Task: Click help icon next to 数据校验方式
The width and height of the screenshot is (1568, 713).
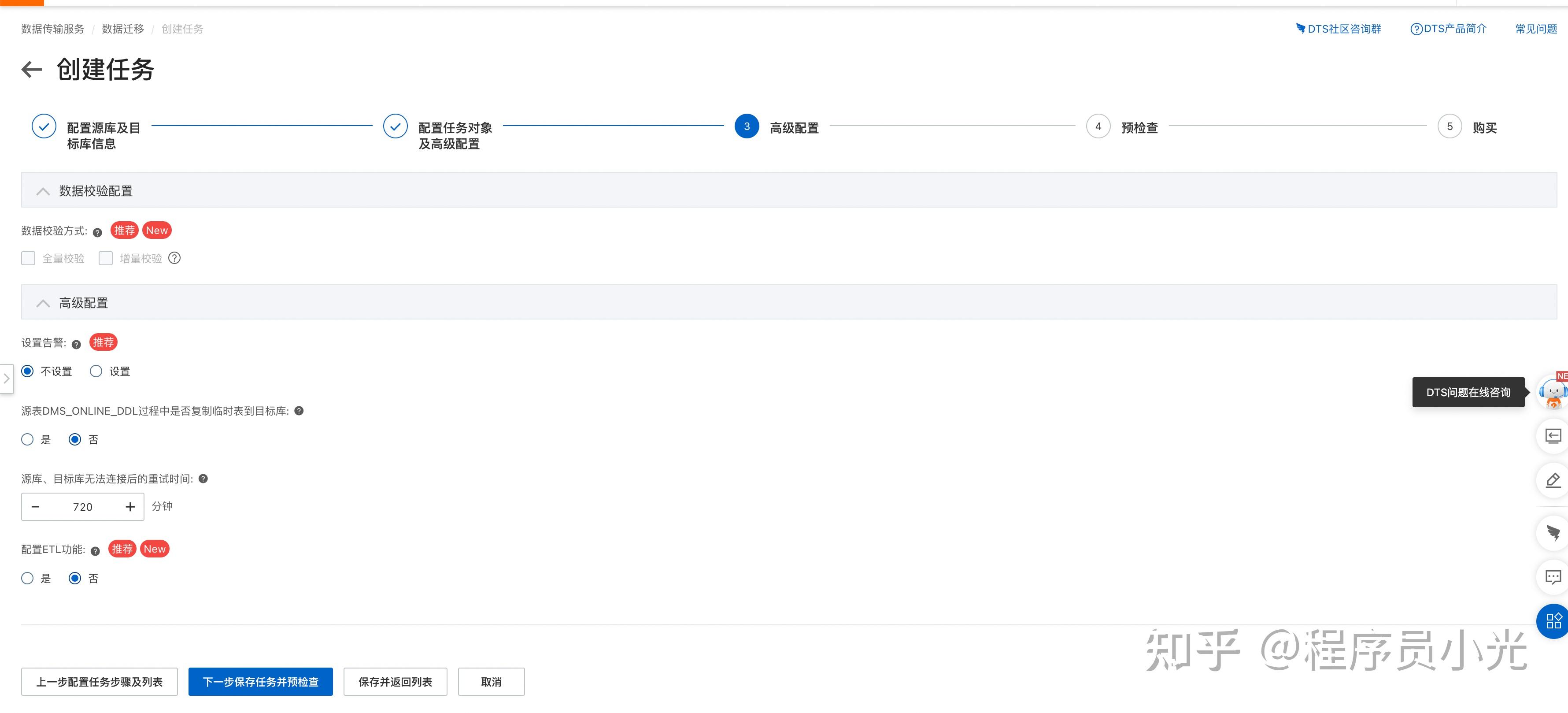Action: click(x=97, y=232)
